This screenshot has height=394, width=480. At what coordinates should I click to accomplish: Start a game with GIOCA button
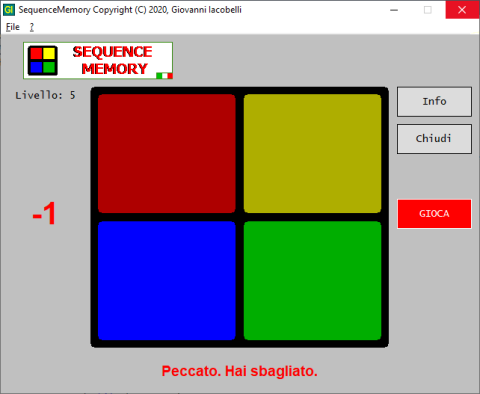click(x=434, y=214)
